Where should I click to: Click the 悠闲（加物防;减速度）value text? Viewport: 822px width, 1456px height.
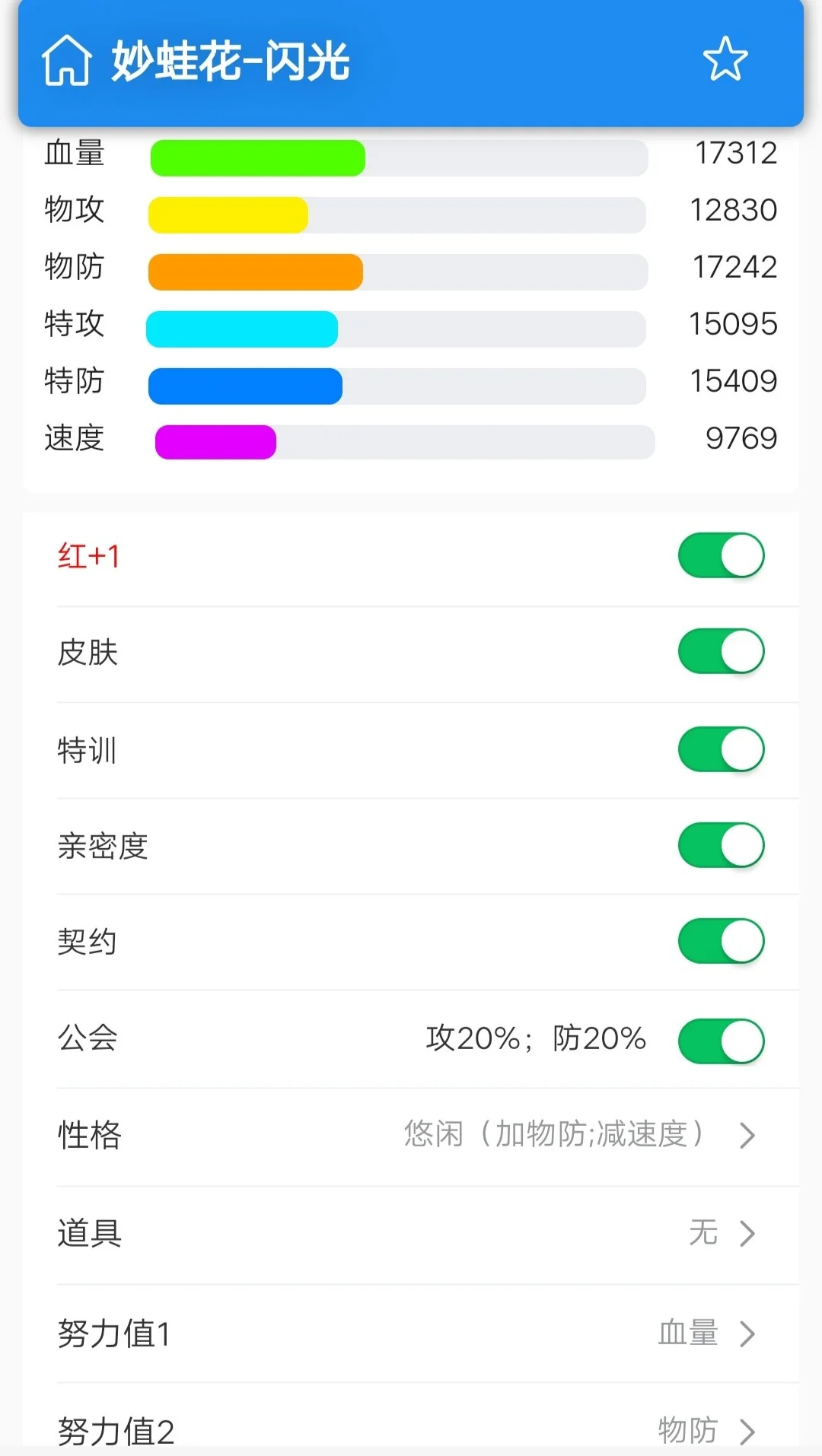555,1134
